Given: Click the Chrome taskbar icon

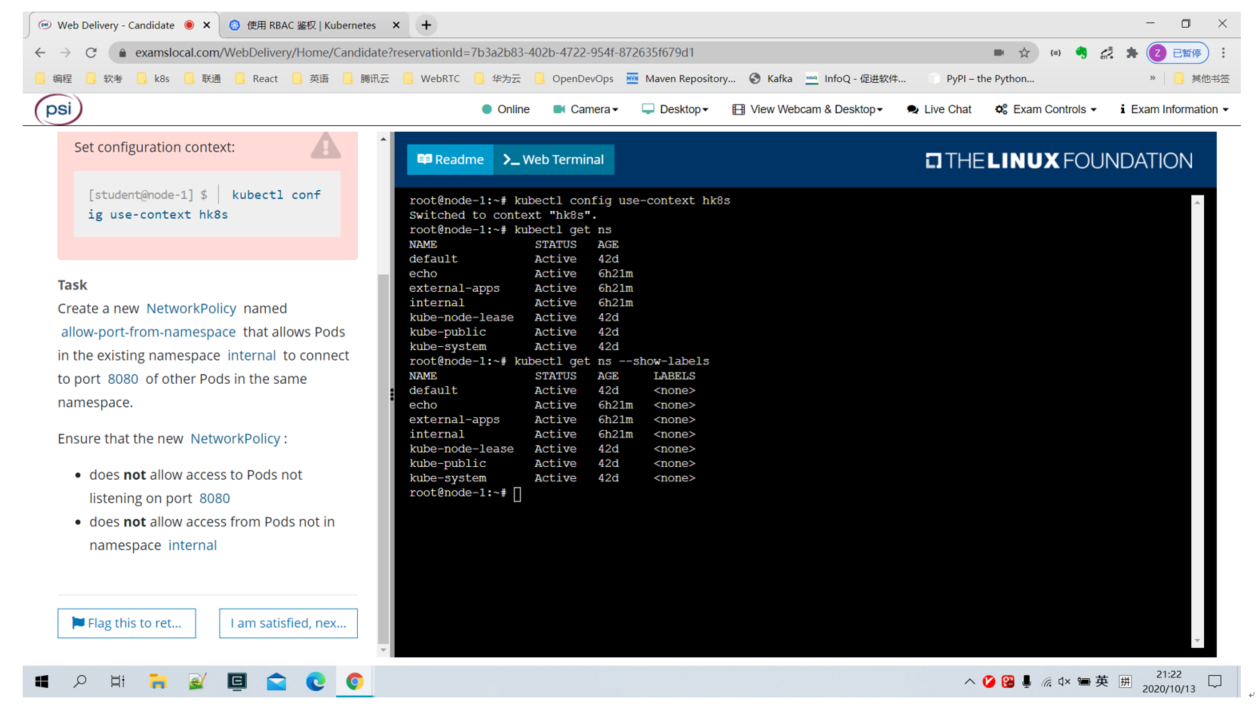Looking at the screenshot, I should coord(355,681).
